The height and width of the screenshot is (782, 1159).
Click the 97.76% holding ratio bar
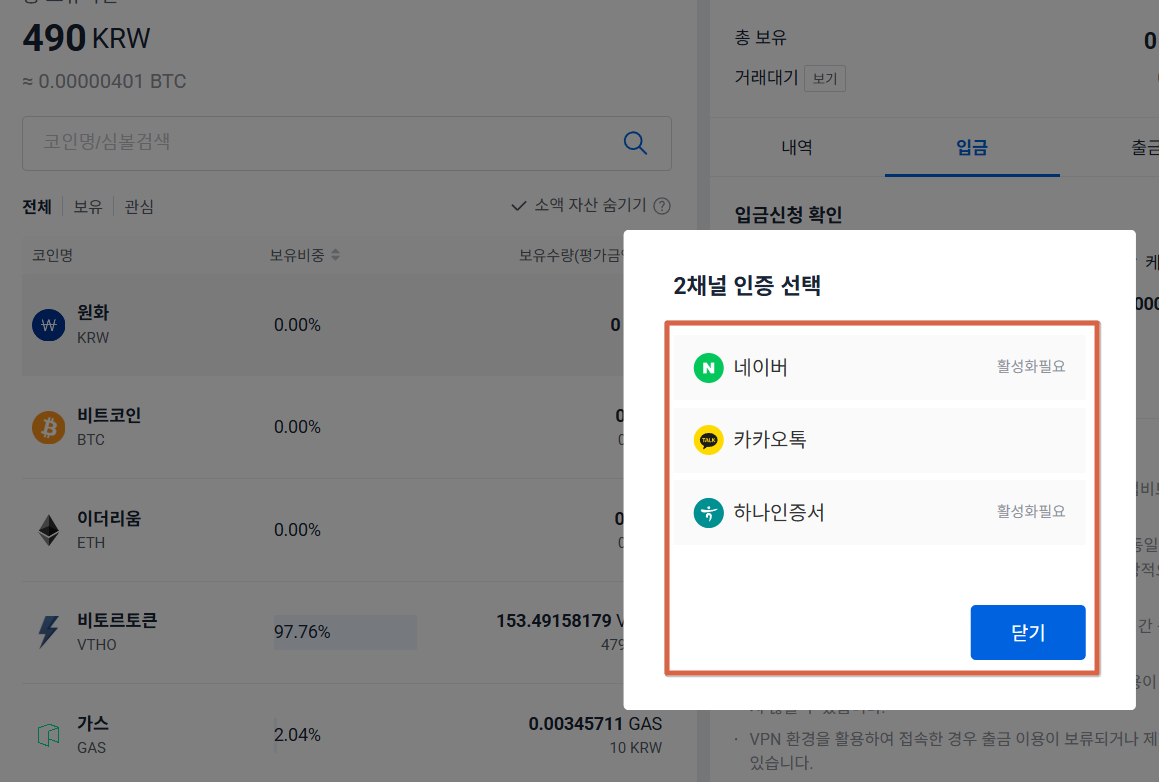pos(345,632)
